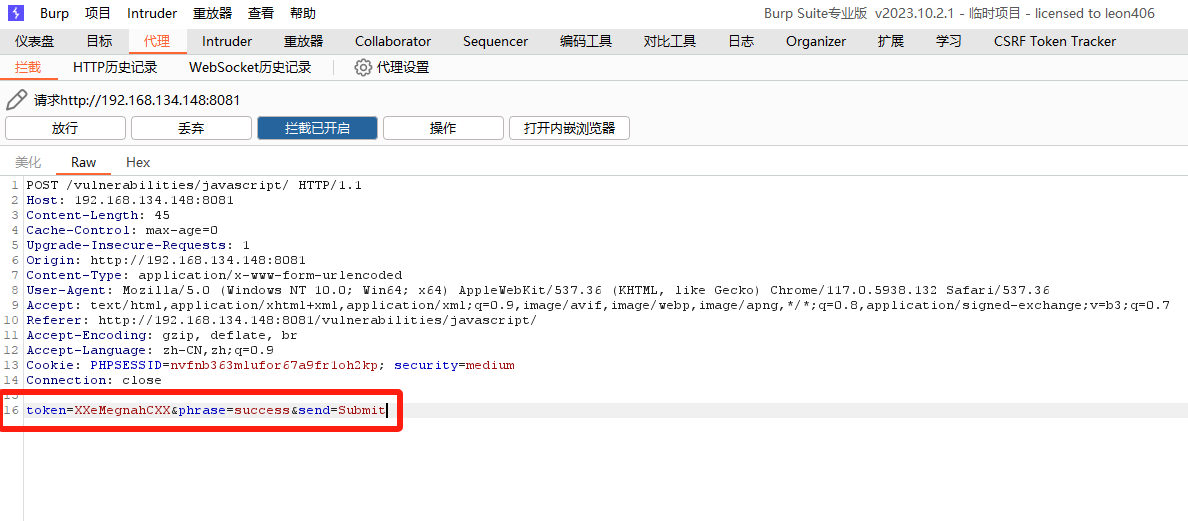Open the 项目 menu
The height and width of the screenshot is (521, 1188).
98,14
